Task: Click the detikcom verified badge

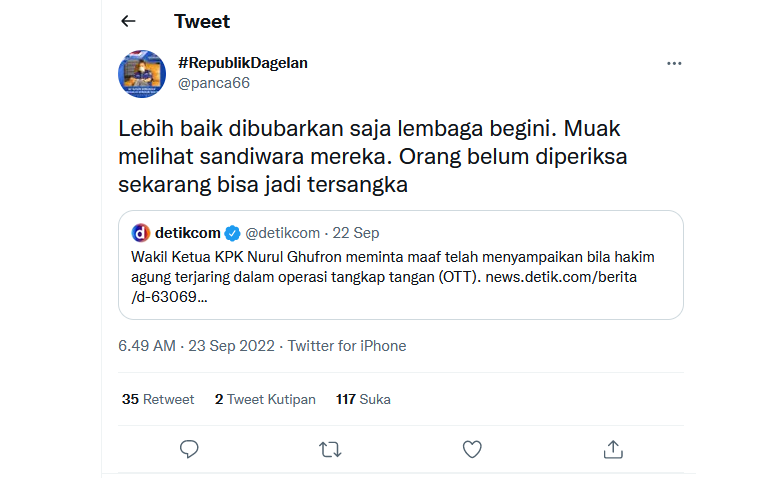Action: pos(232,233)
